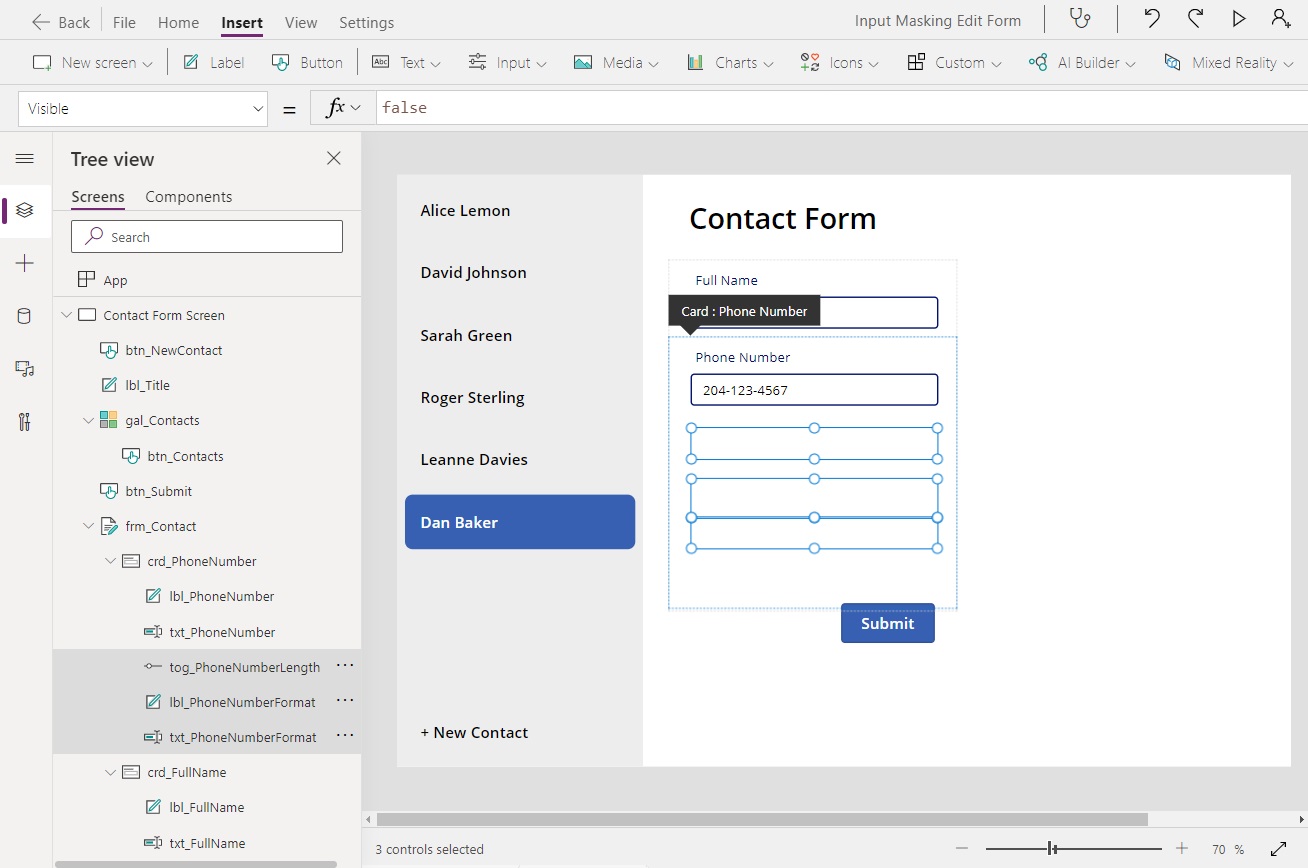Open the View menu
This screenshot has height=868, width=1308.
300,21
